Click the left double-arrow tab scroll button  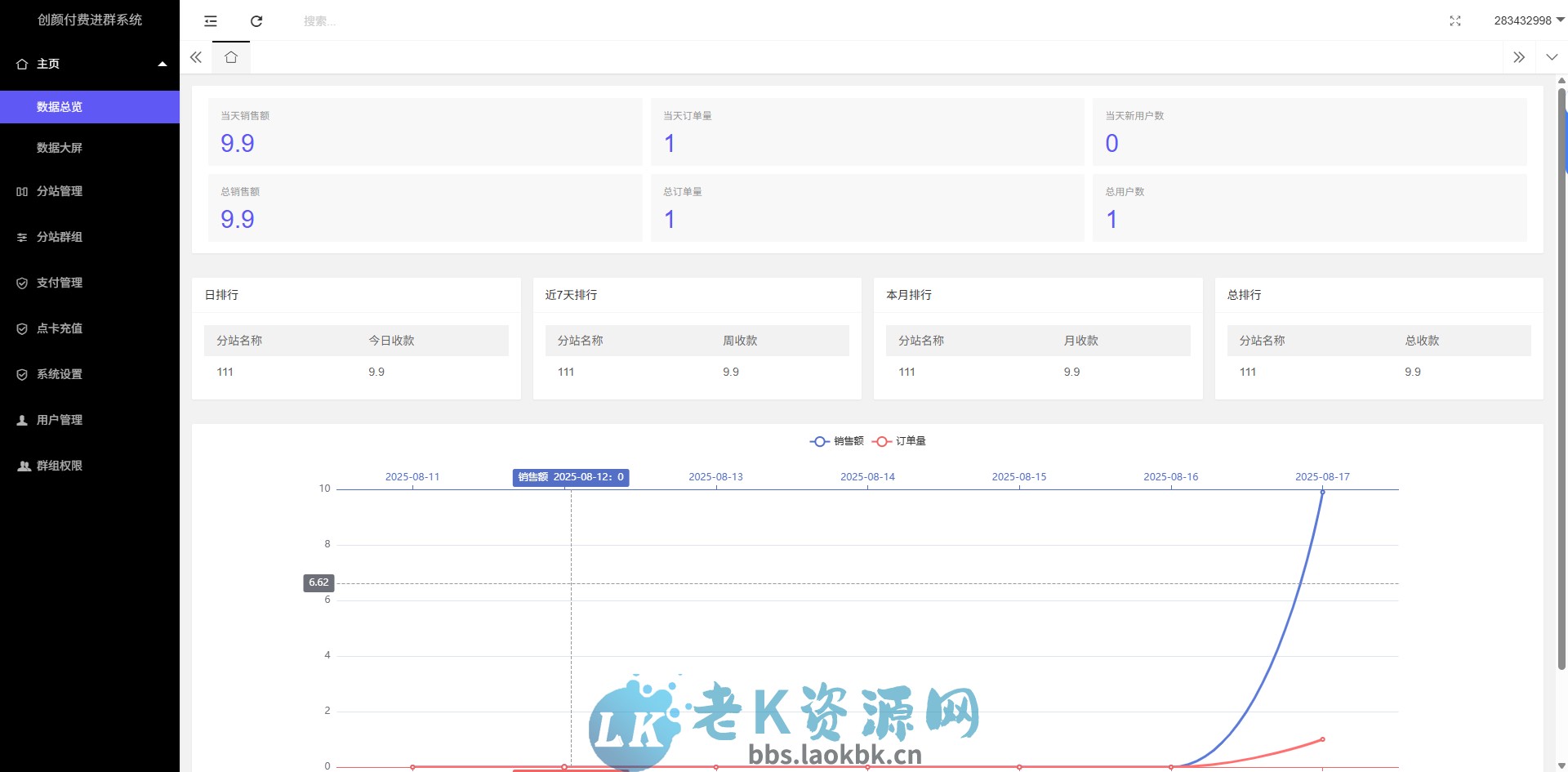pos(196,57)
